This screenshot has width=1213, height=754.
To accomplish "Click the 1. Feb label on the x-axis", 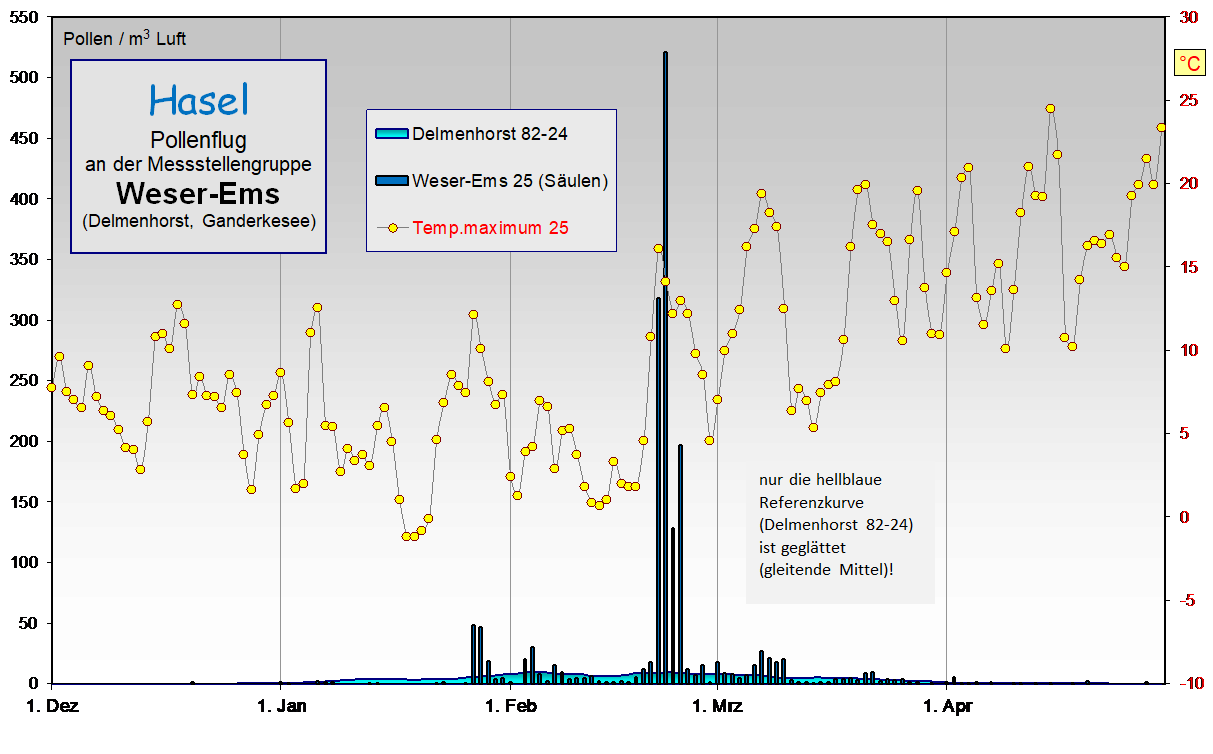I will click(510, 707).
